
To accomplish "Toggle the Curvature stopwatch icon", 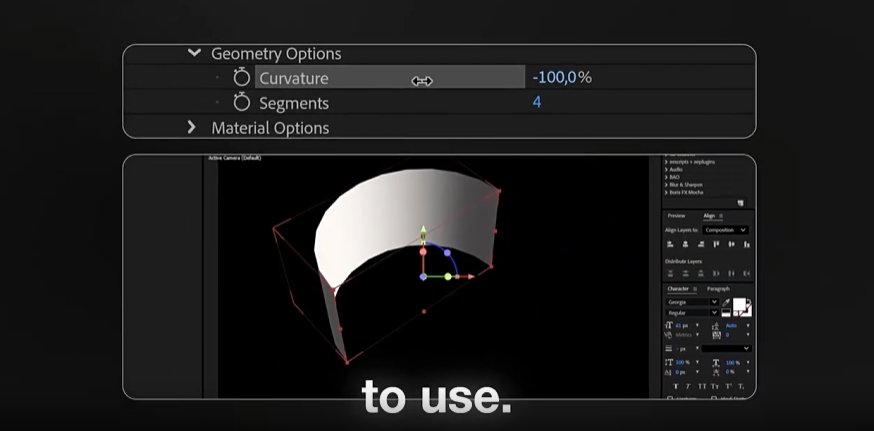I will tap(241, 78).
